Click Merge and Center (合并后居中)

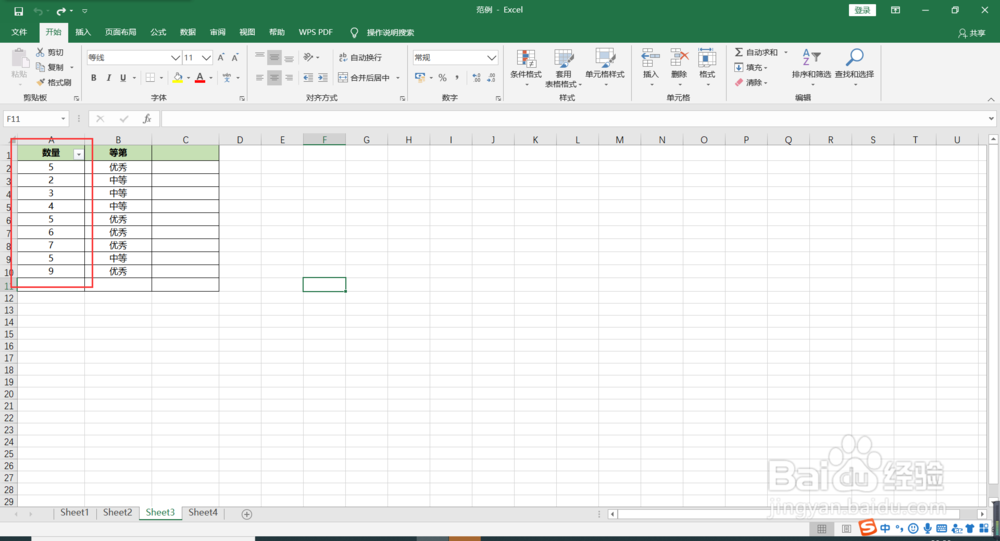[364, 78]
